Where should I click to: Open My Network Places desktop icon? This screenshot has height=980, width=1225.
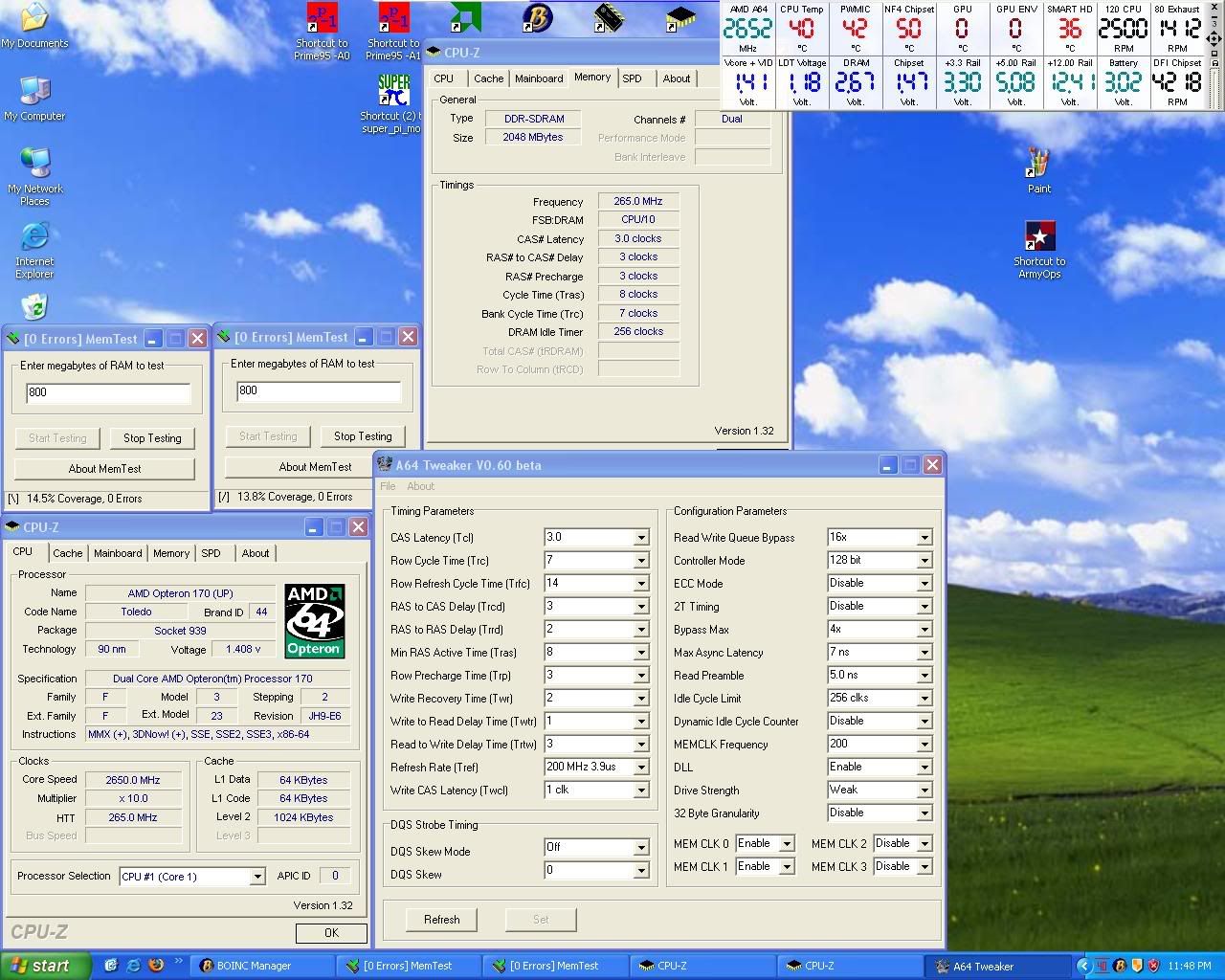34,177
